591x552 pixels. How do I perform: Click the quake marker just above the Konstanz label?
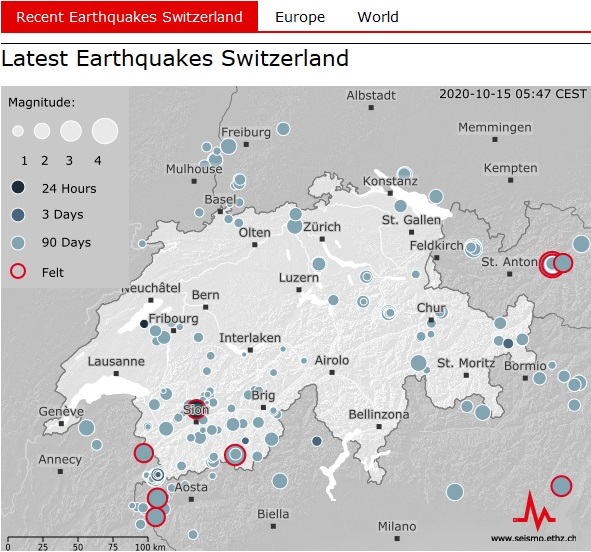click(404, 173)
